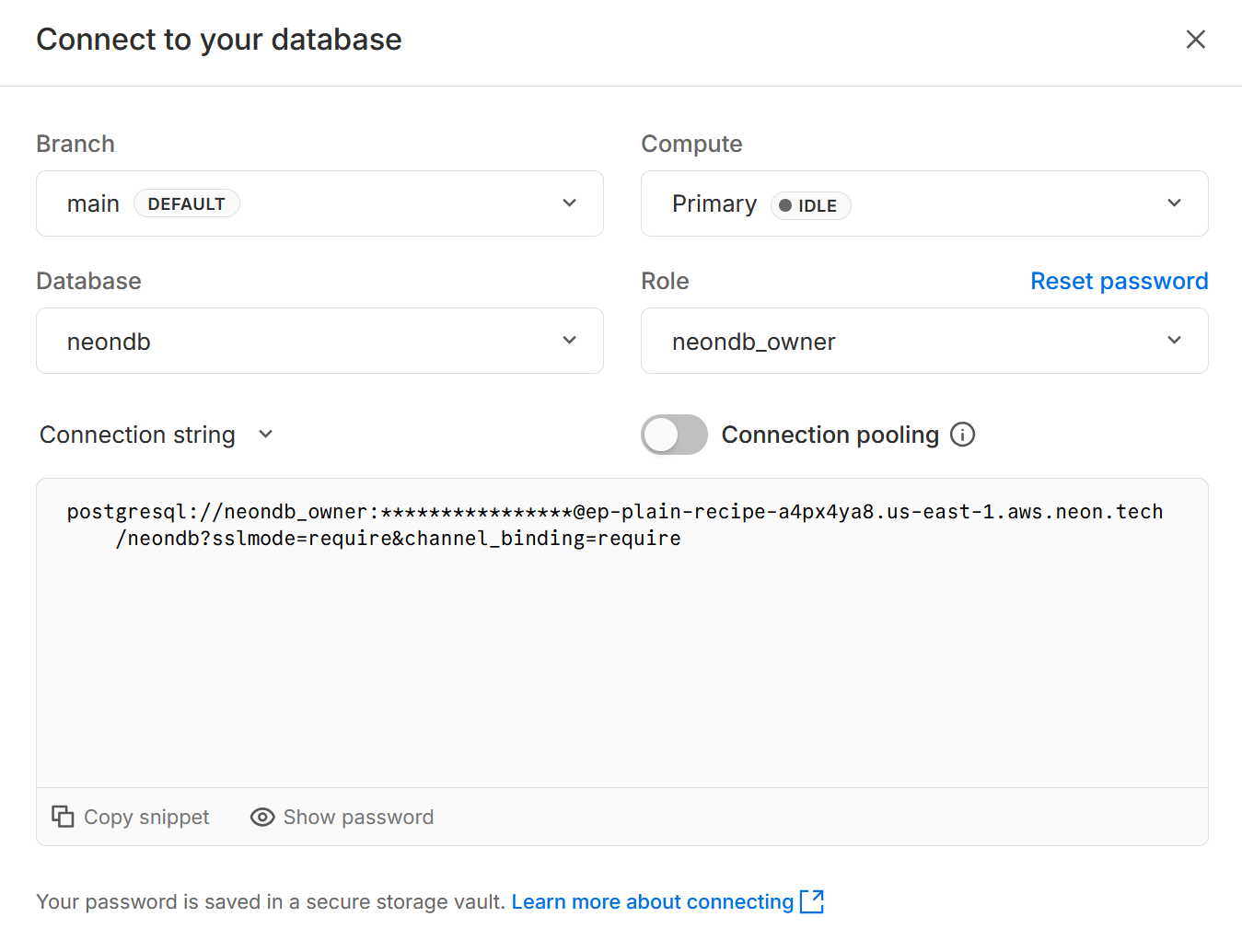
Task: Click the external link icon beside Learn more
Action: click(x=812, y=901)
